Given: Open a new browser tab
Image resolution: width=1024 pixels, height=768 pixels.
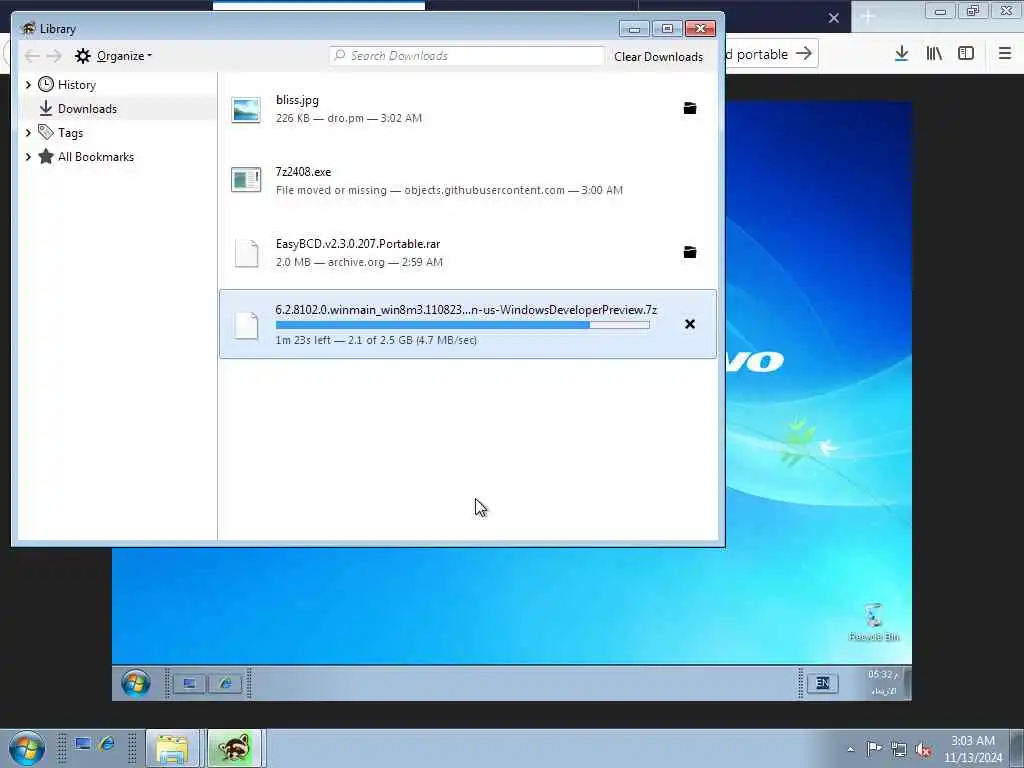Looking at the screenshot, I should tap(868, 17).
